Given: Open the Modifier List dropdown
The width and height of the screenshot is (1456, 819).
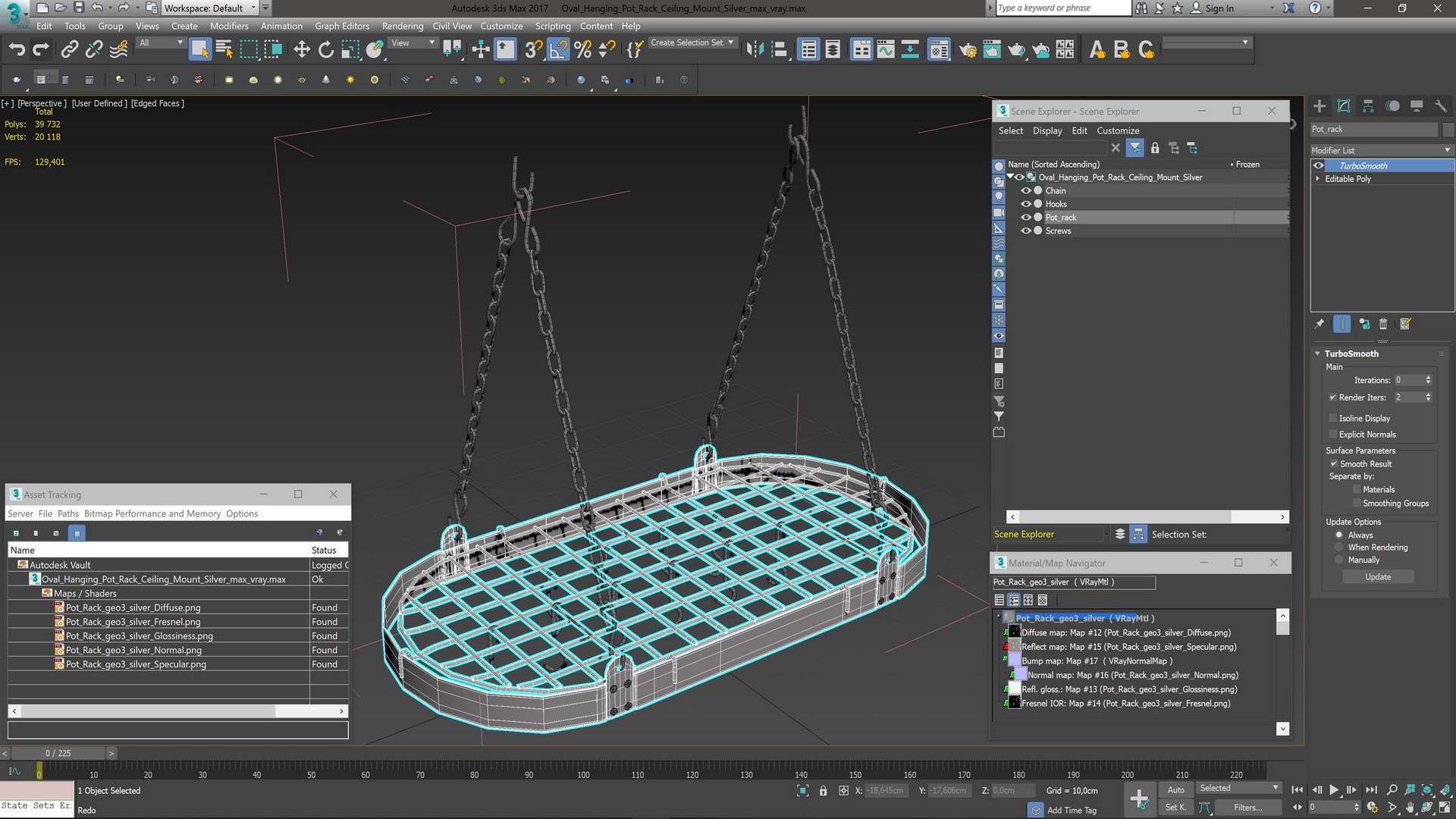Looking at the screenshot, I should [x=1381, y=150].
